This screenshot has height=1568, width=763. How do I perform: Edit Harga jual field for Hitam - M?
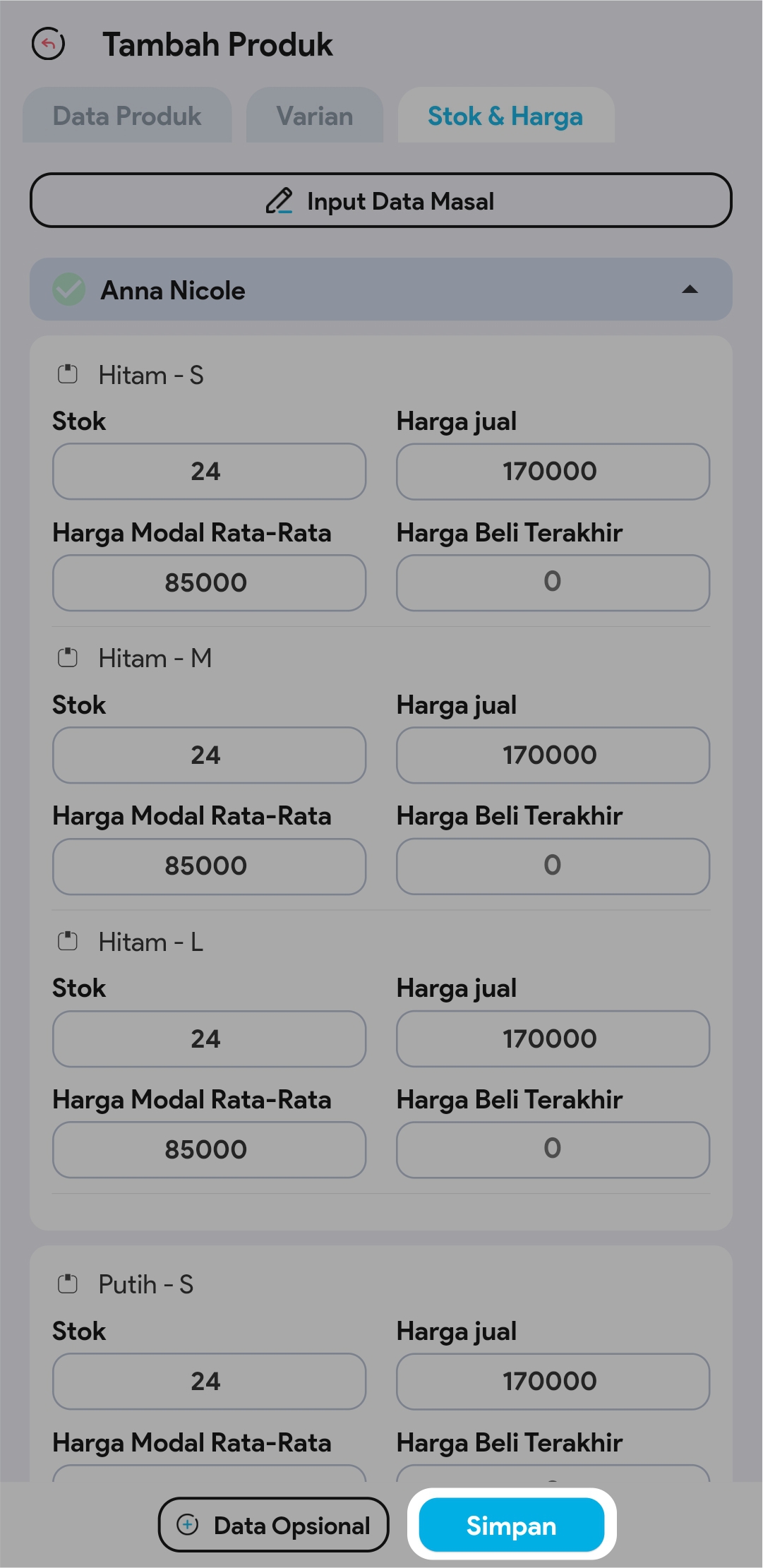pyautogui.click(x=553, y=755)
